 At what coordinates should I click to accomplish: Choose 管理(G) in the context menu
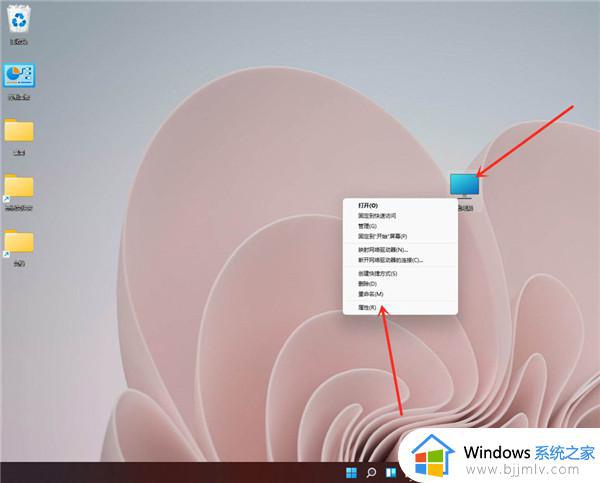click(400, 226)
